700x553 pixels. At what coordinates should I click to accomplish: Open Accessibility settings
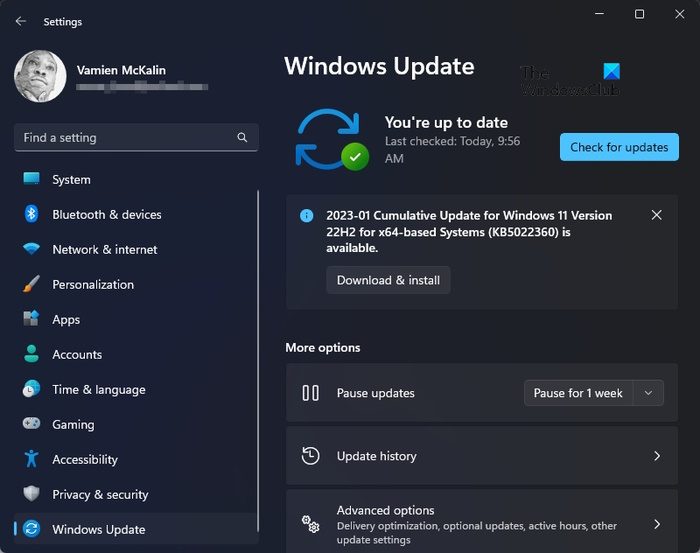click(135, 459)
